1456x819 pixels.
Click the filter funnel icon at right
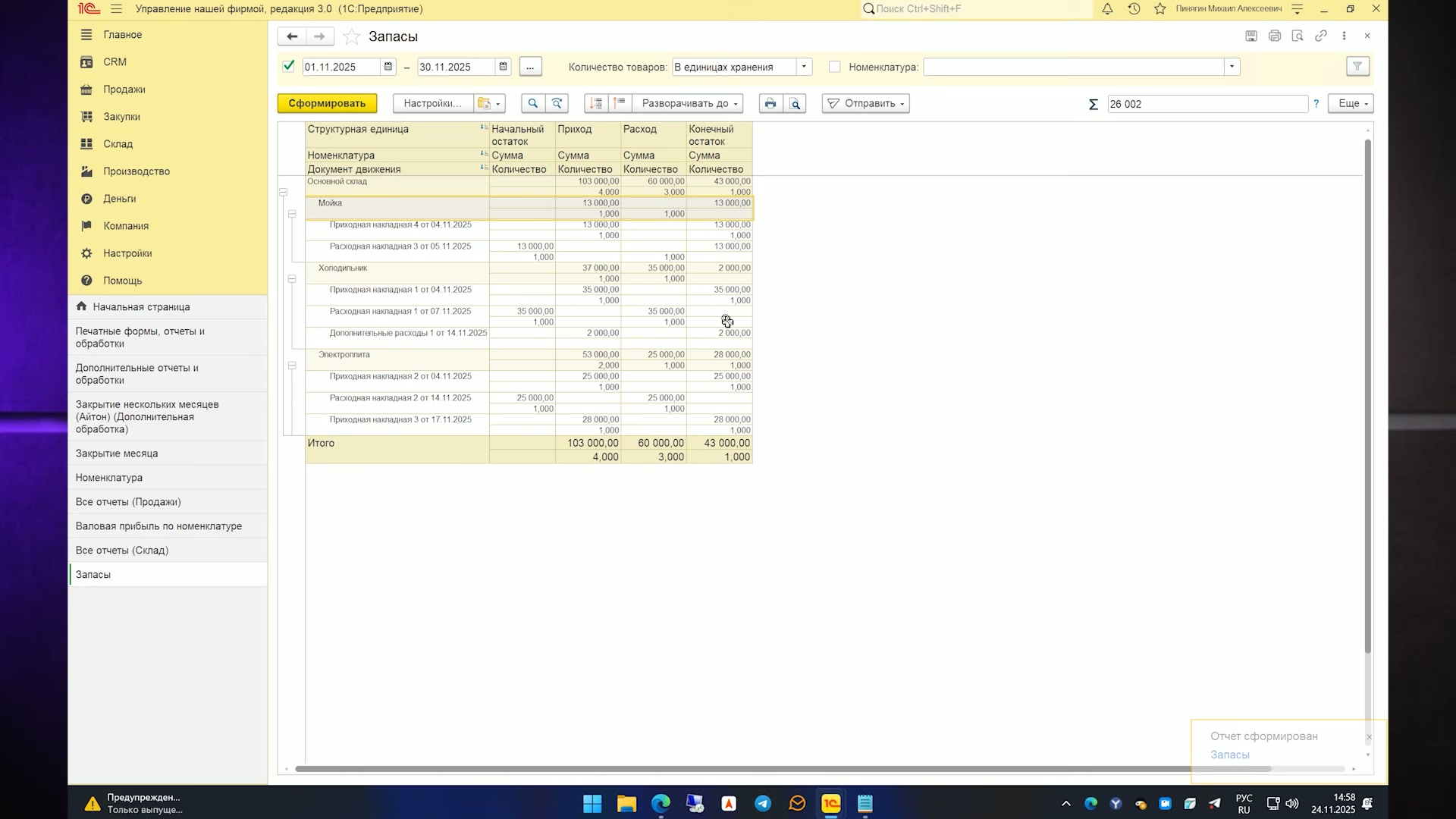[x=1357, y=67]
